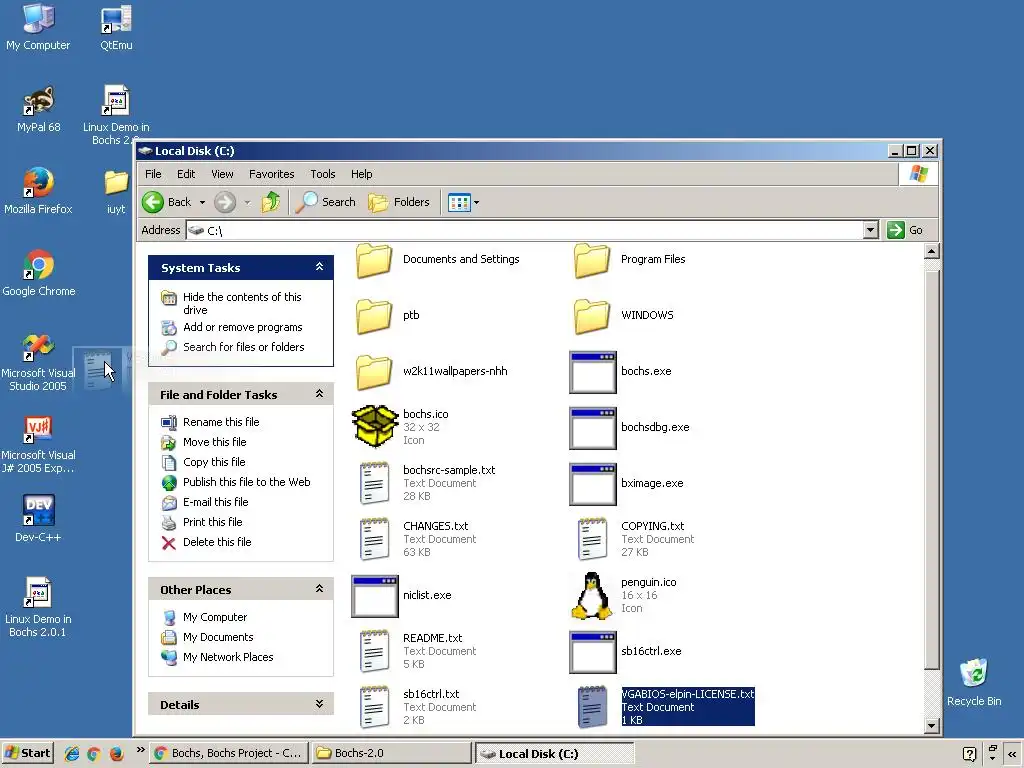Toggle the Folders pane button
The image size is (1024, 768).
click(x=399, y=202)
